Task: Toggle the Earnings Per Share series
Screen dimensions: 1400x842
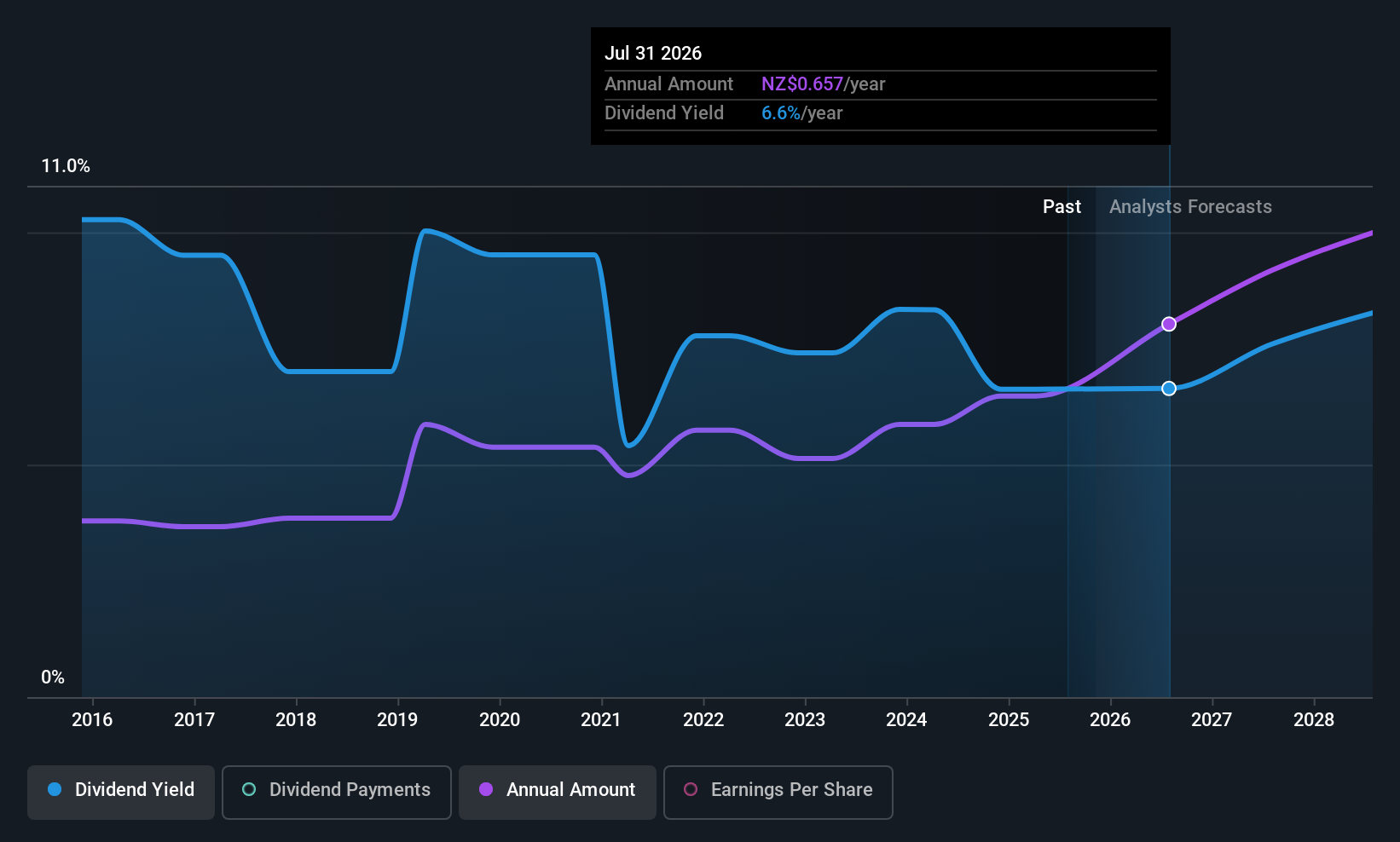Action: tap(778, 792)
